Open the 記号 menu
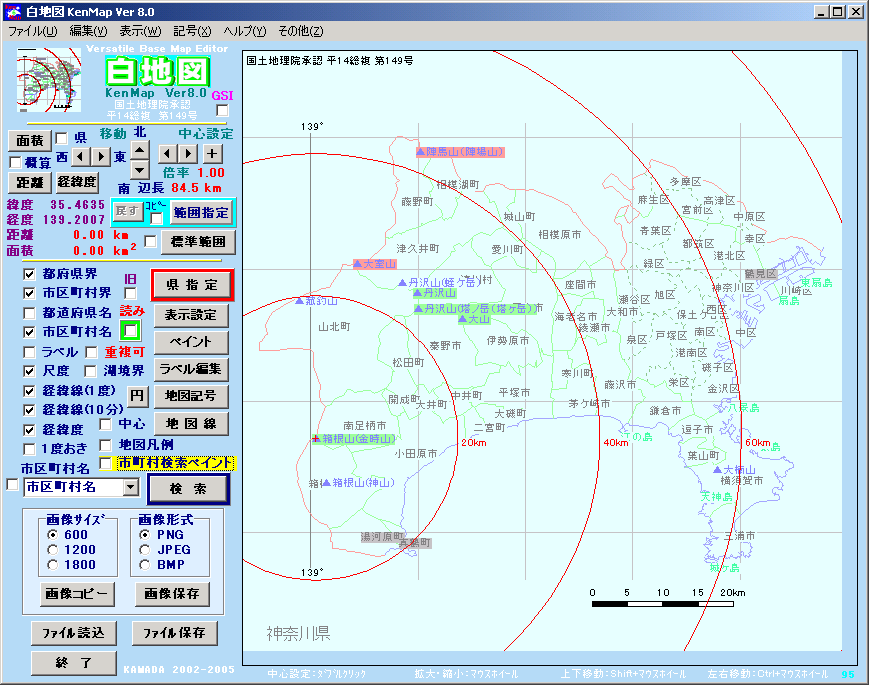The image size is (869, 685). [x=192, y=31]
